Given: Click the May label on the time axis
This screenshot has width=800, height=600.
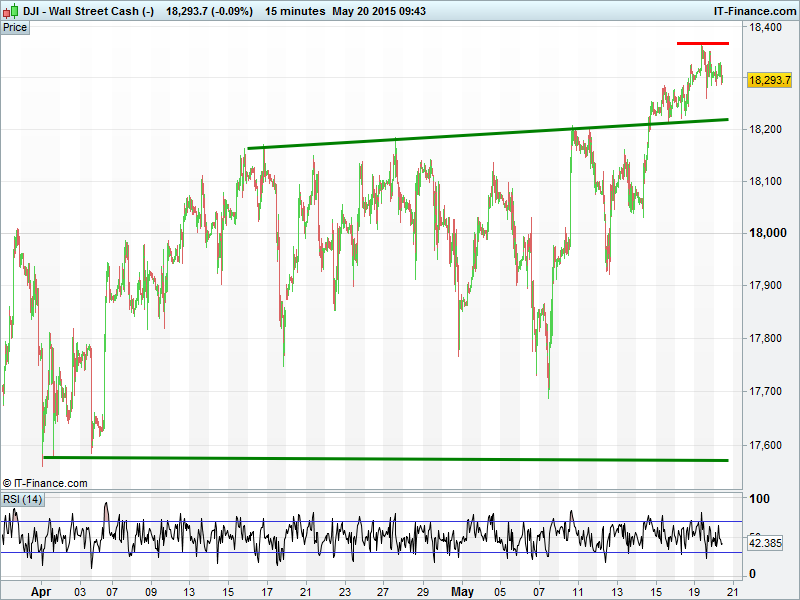Looking at the screenshot, I should coord(461,591).
